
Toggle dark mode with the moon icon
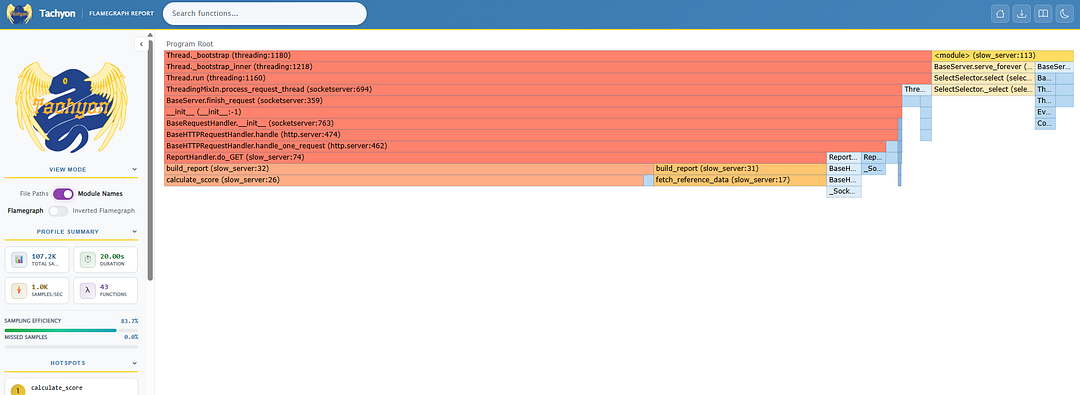click(1066, 13)
